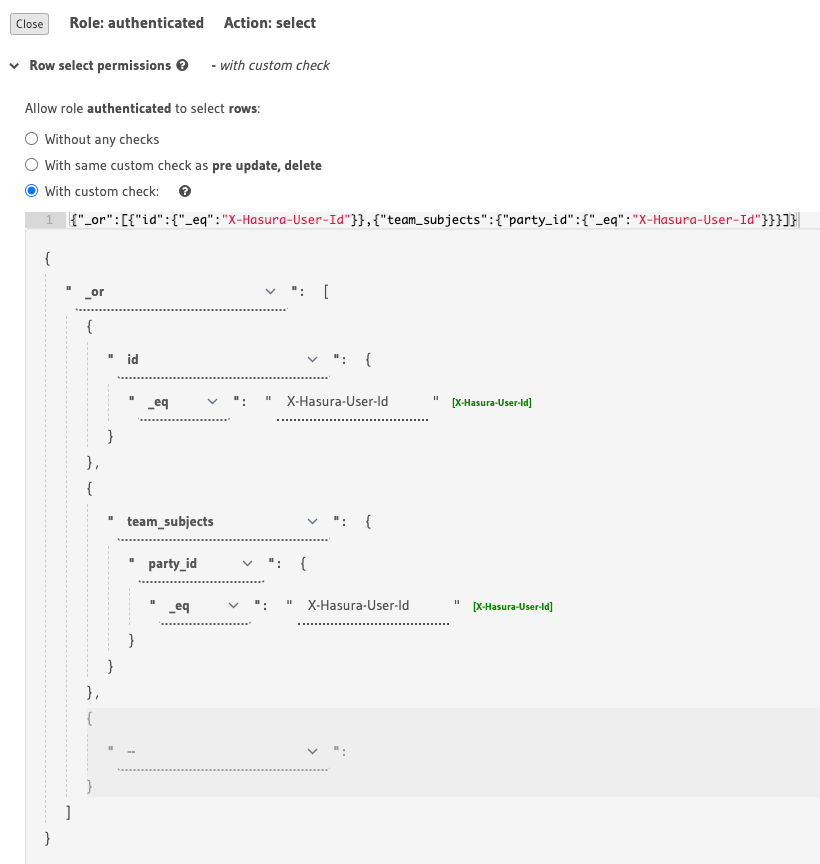Viewport: 820px width, 864px height.
Task: Click the [X-Hasura-User-Id] link next to id value
Action: 492,403
